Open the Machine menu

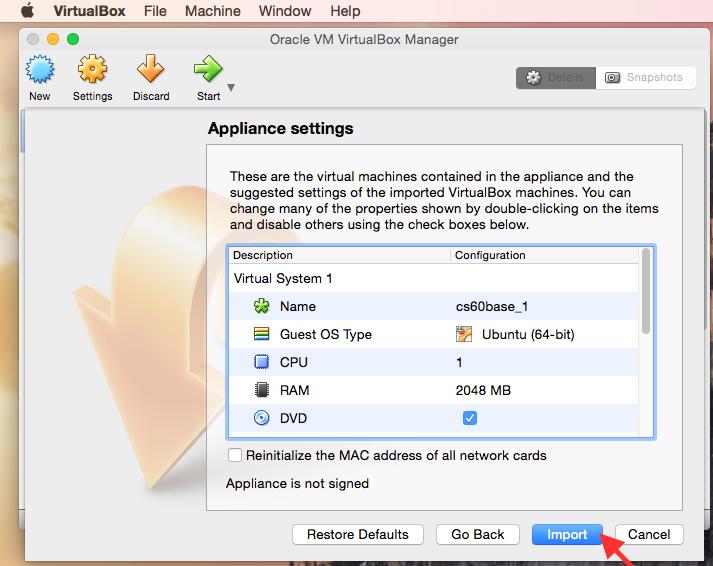[x=213, y=10]
